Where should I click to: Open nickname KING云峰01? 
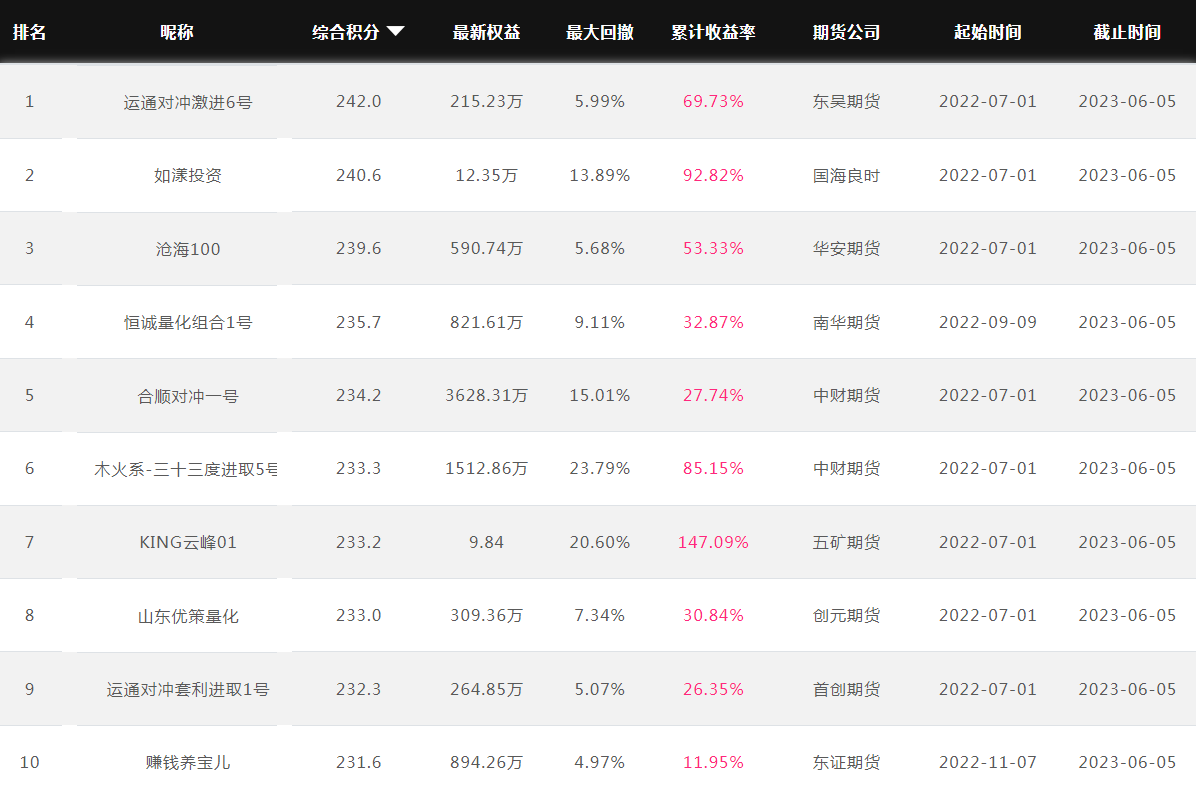pos(188,542)
